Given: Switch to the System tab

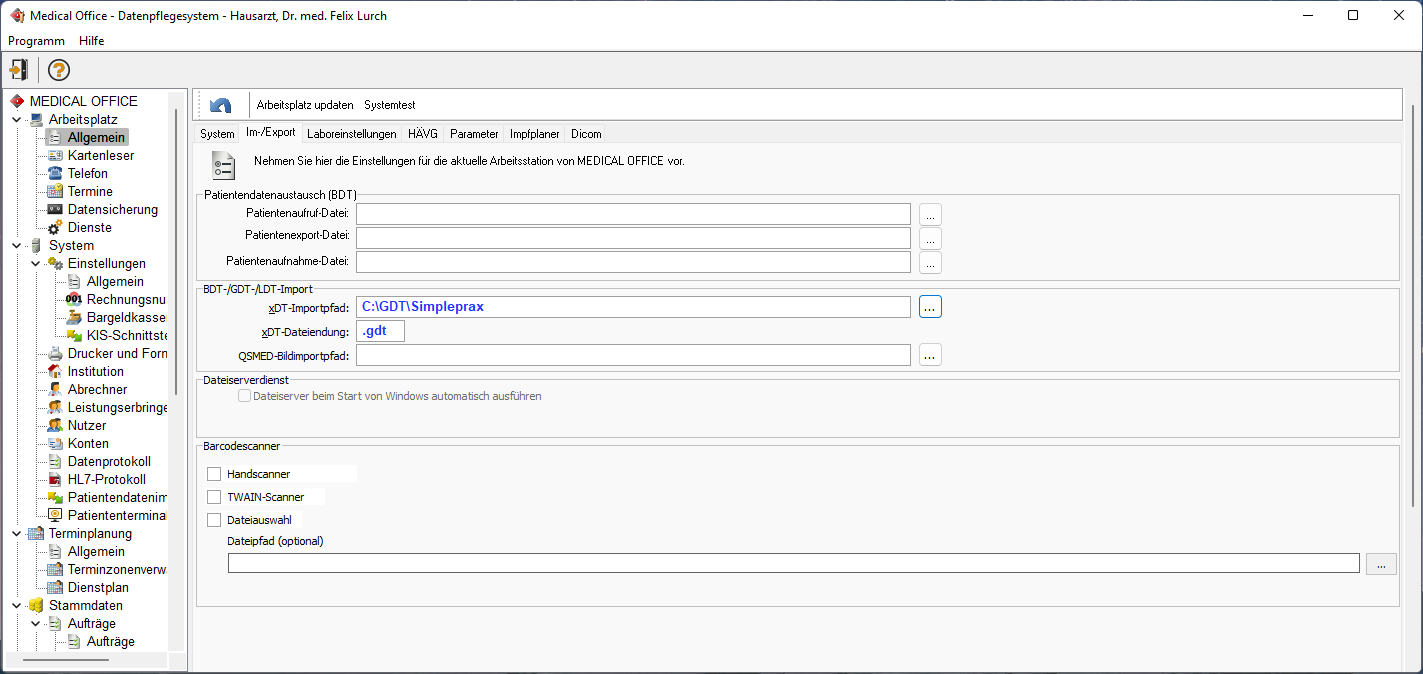Looking at the screenshot, I should 217,133.
